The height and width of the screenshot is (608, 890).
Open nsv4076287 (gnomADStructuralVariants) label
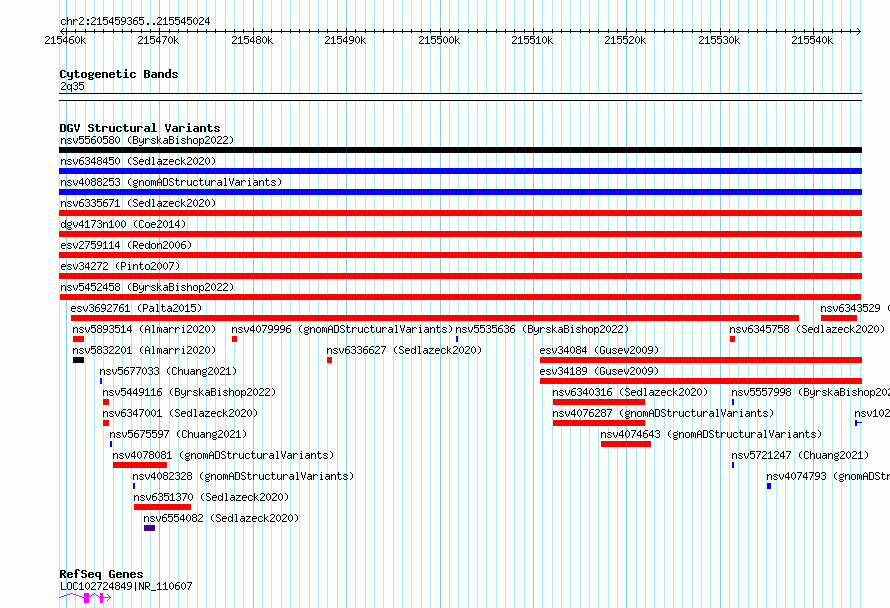(x=663, y=413)
